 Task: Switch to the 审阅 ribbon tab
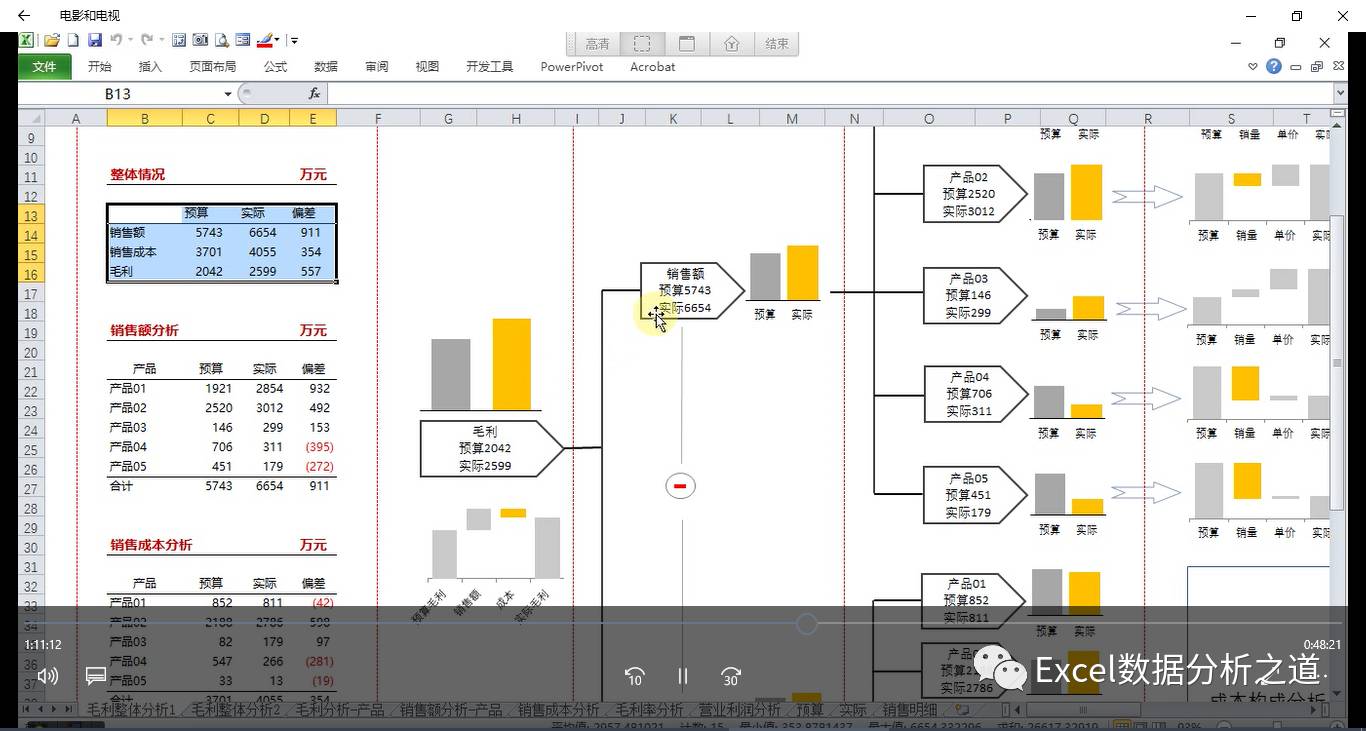pyautogui.click(x=377, y=66)
